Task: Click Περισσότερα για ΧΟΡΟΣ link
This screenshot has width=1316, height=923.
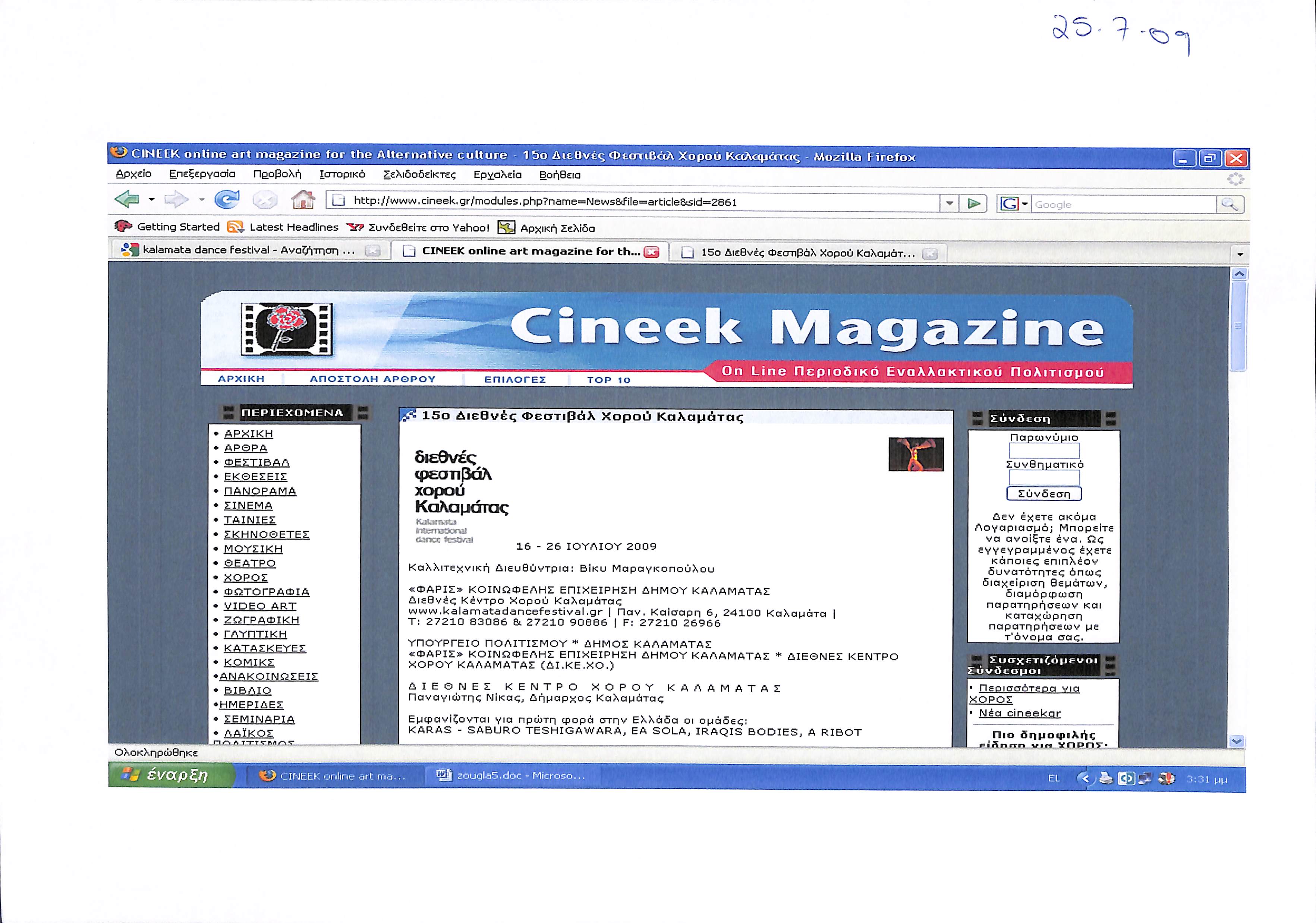Action: (1025, 694)
